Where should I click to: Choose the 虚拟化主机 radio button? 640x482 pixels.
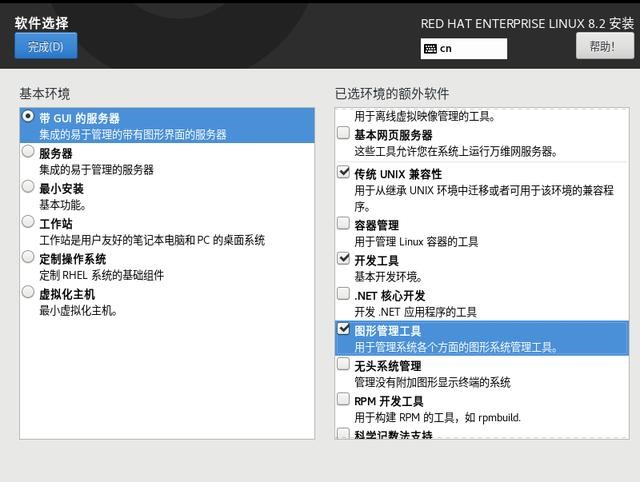28,292
